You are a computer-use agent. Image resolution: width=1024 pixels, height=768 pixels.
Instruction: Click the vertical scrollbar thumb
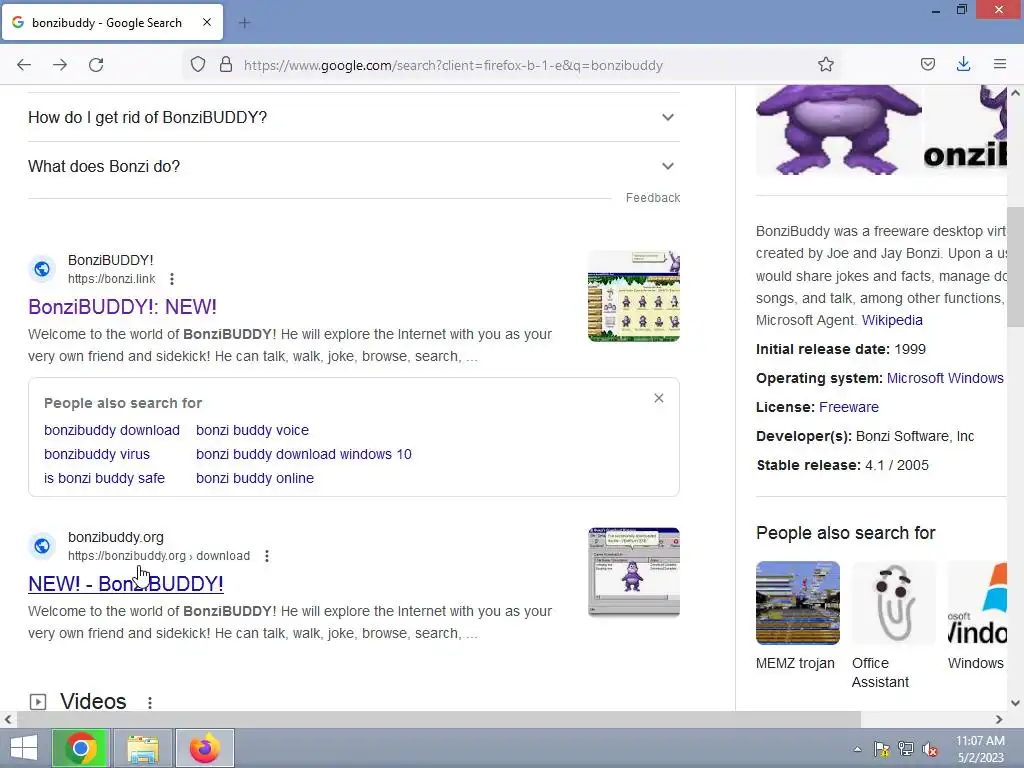[1015, 266]
